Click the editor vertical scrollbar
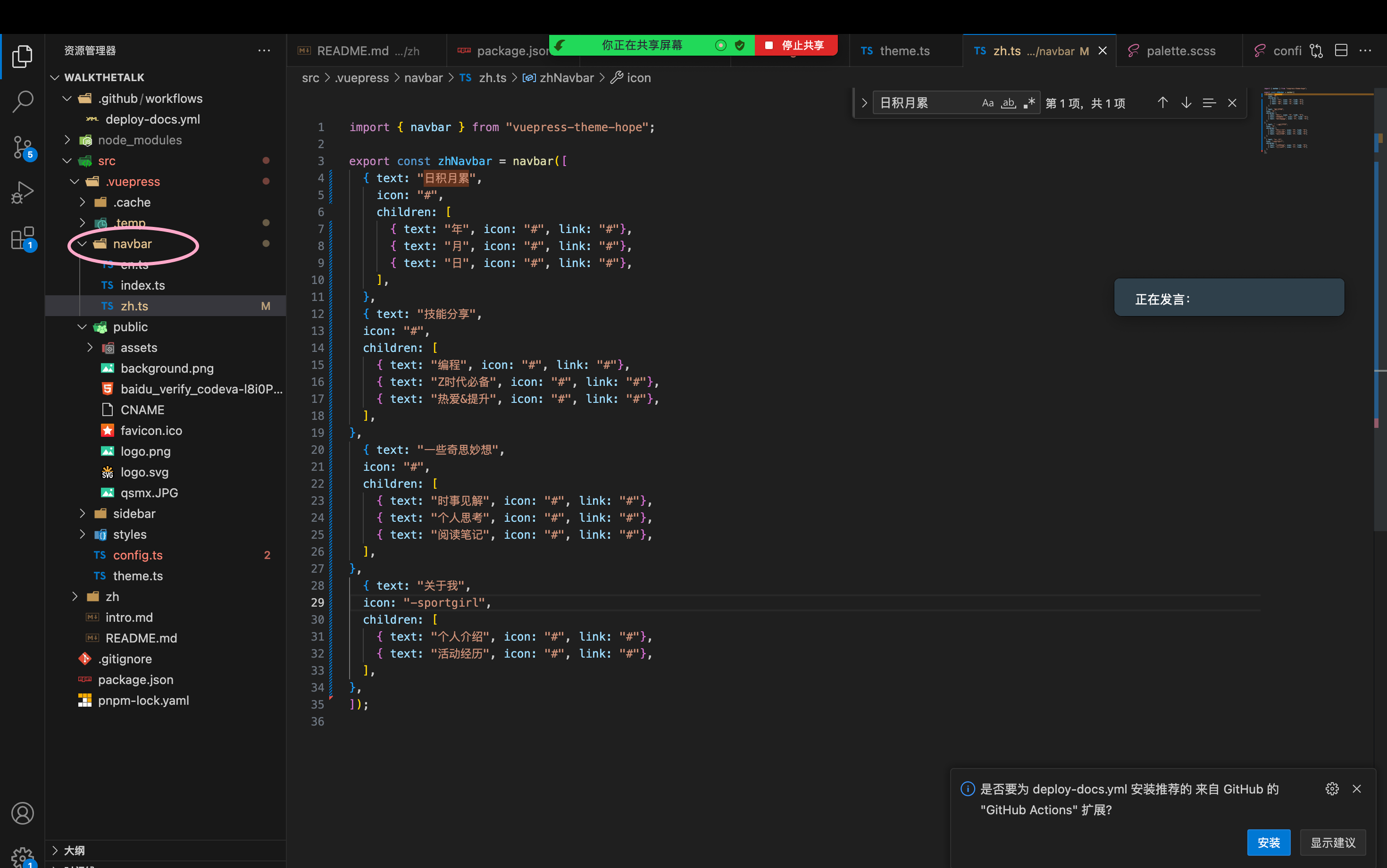This screenshot has height=868, width=1387. 1380,310
